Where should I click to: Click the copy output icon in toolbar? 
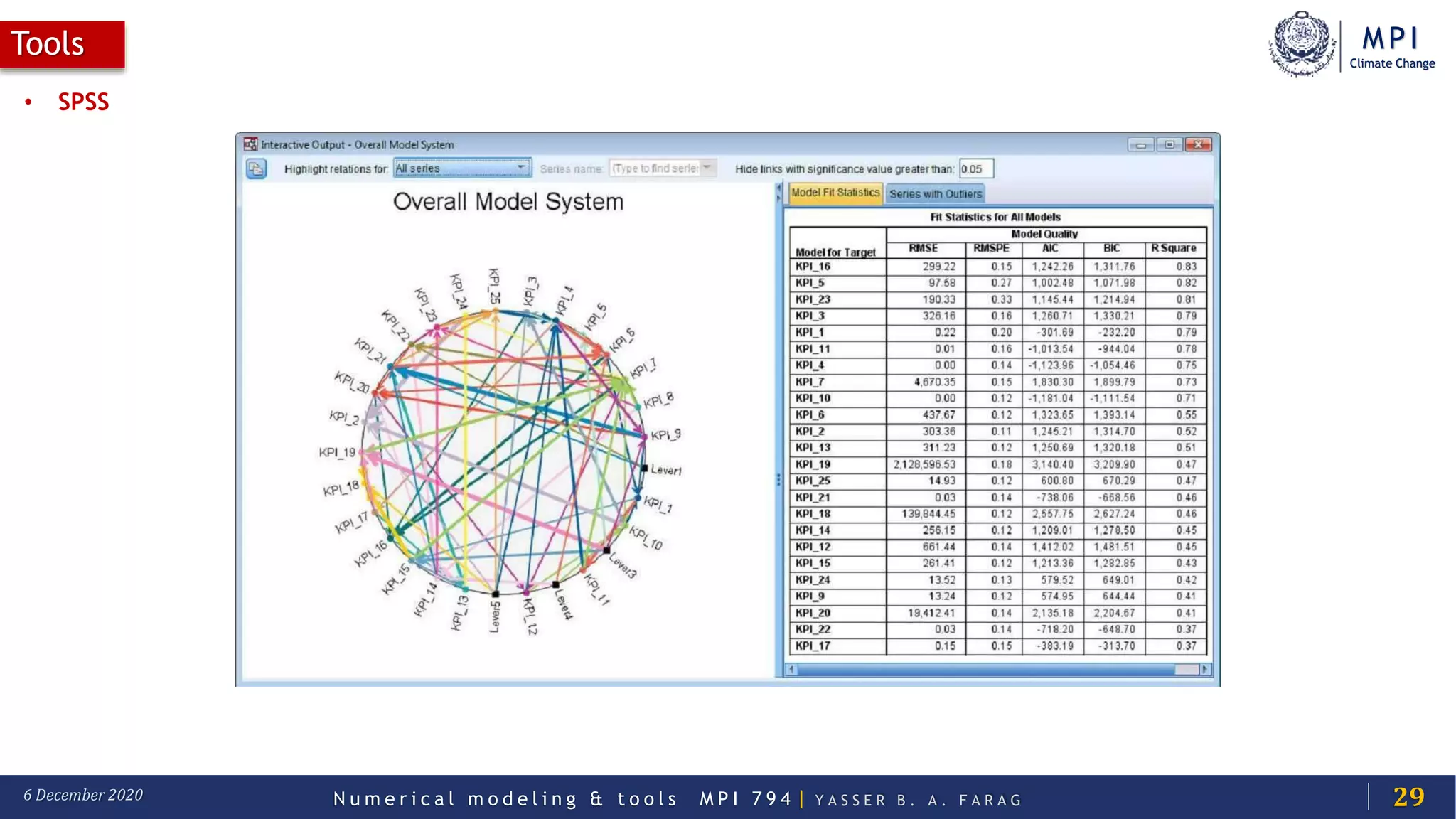click(x=256, y=168)
